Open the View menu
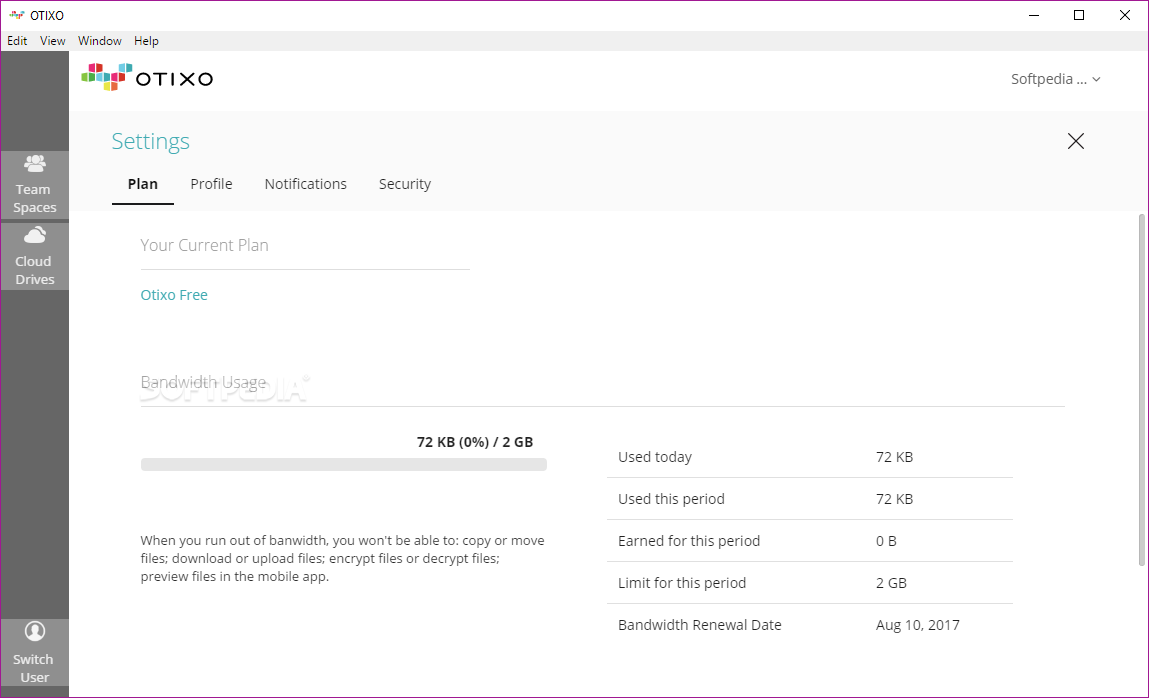This screenshot has width=1149, height=698. coord(52,41)
